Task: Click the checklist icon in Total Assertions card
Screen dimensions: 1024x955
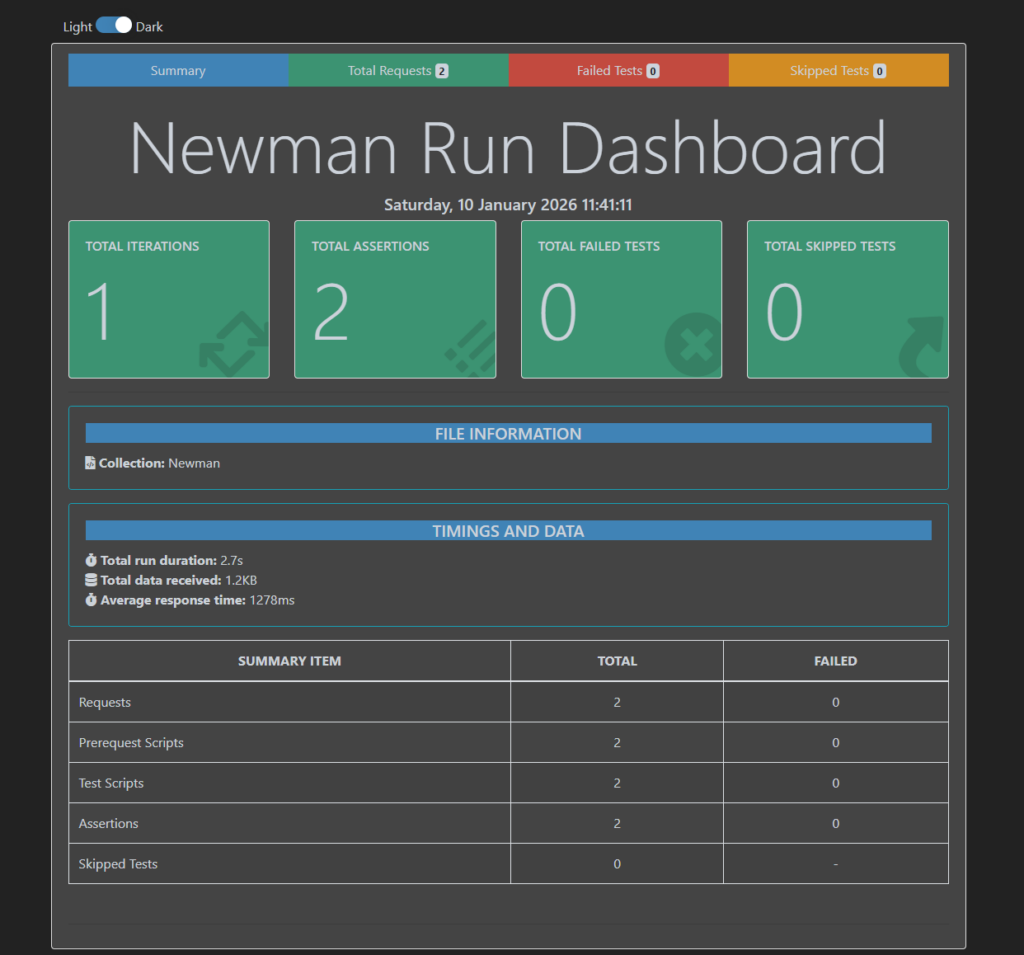Action: coord(469,348)
